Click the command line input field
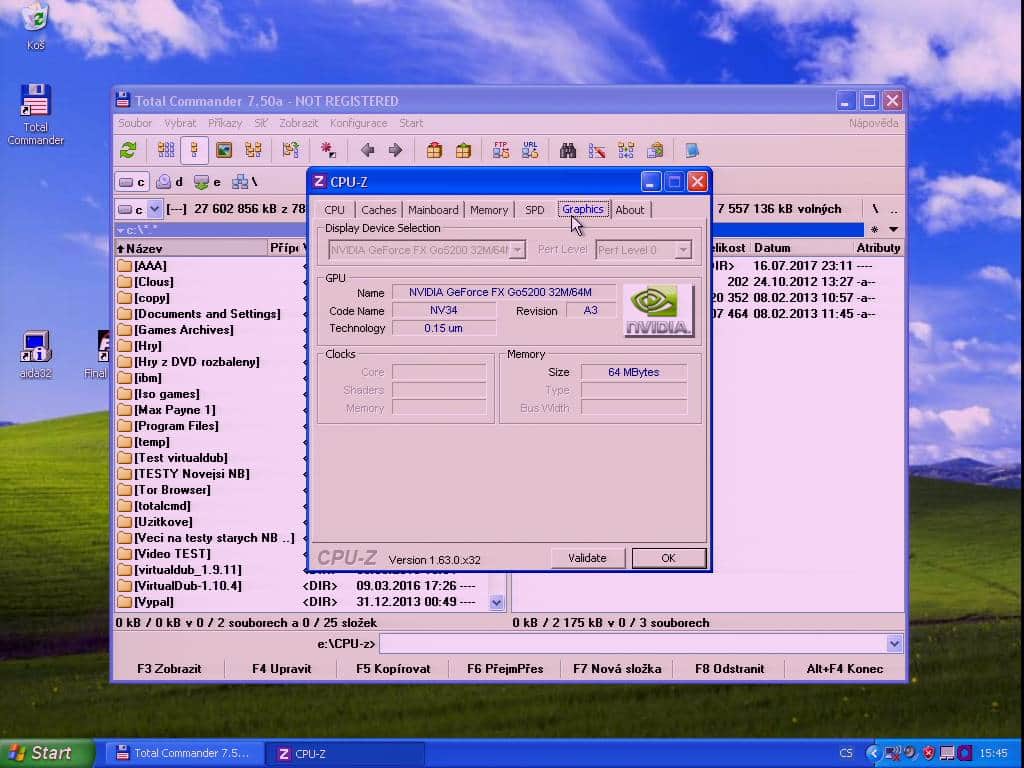The height and width of the screenshot is (768, 1024). point(633,644)
